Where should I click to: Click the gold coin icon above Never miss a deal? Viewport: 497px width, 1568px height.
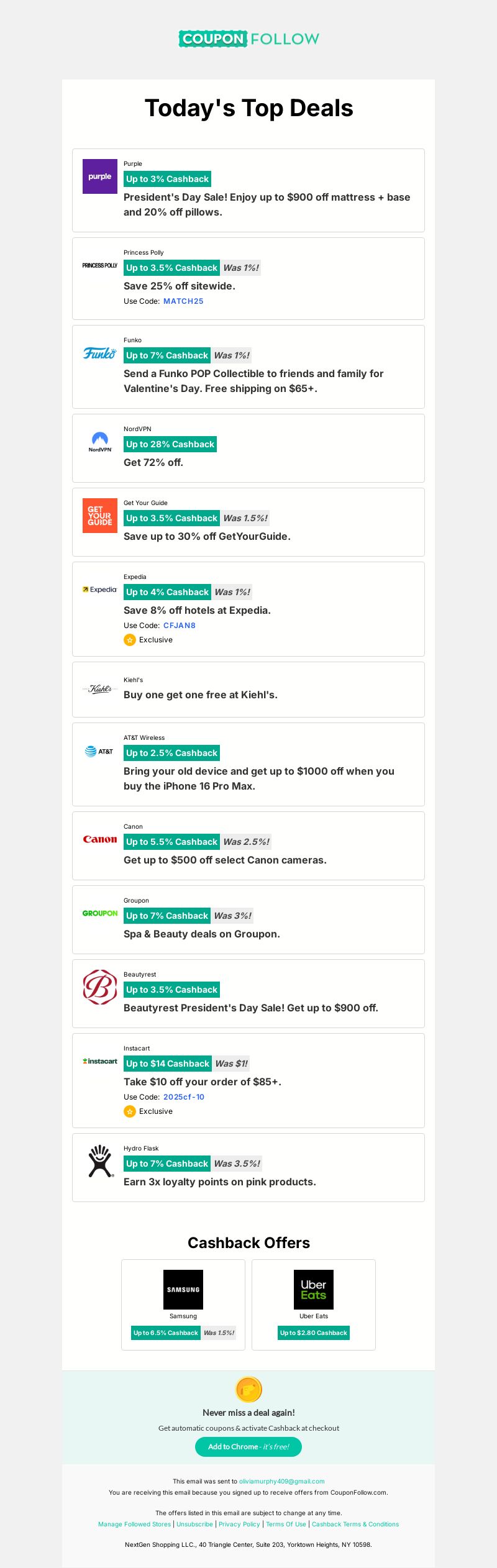click(x=248, y=1390)
